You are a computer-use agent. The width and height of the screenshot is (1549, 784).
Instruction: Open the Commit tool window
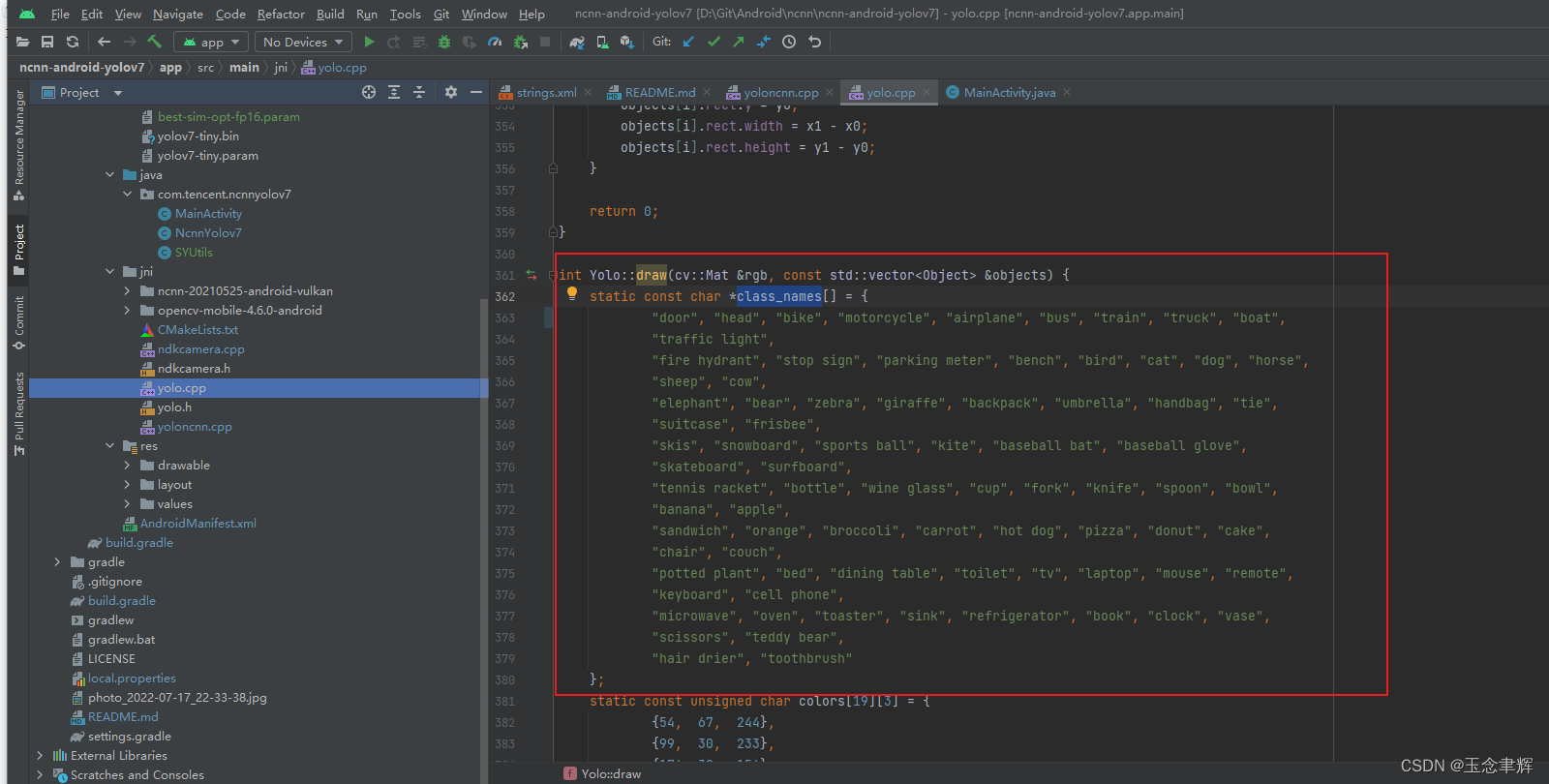pos(18,323)
